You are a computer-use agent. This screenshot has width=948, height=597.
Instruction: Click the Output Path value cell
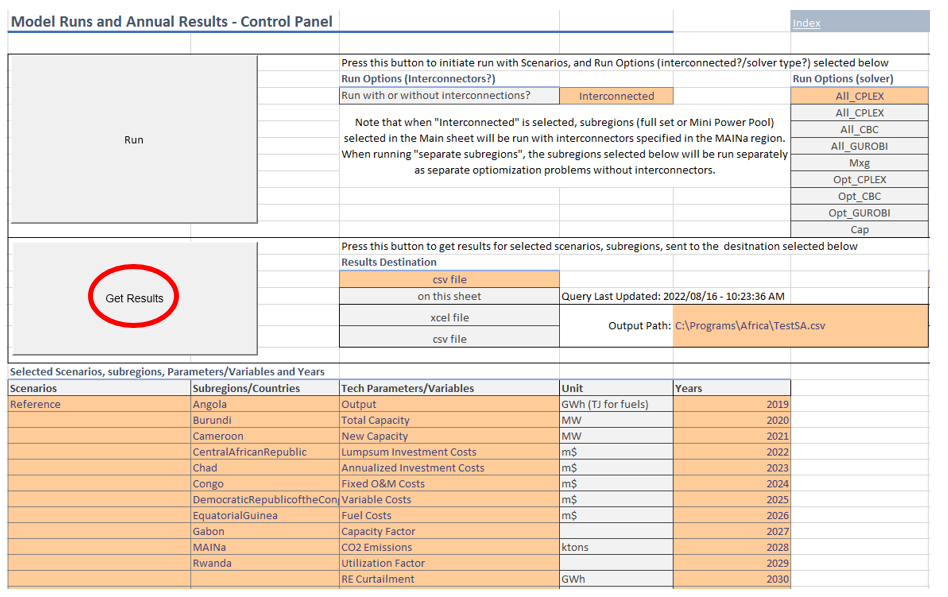pyautogui.click(x=800, y=325)
